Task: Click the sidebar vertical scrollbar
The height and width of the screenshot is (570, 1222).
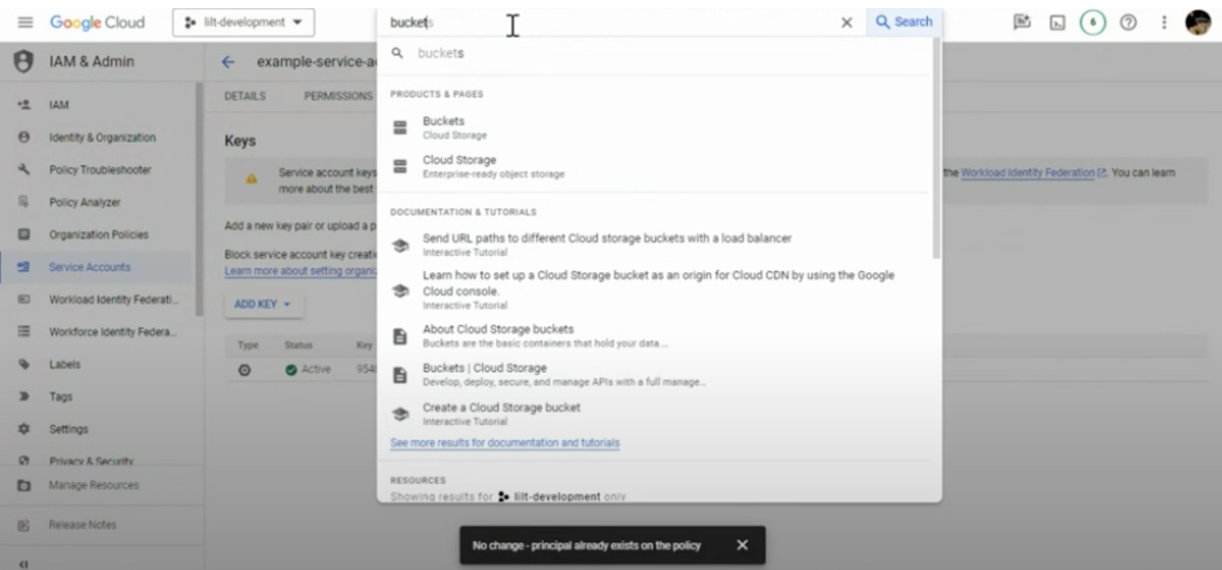Action: tap(200, 200)
